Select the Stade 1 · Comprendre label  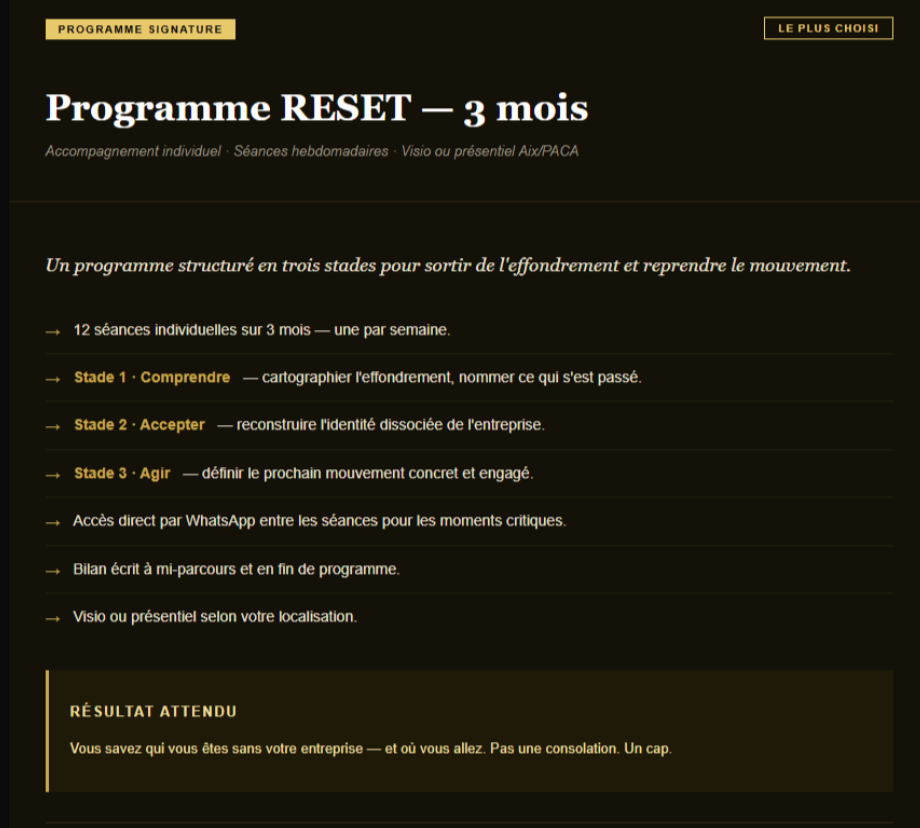click(152, 377)
